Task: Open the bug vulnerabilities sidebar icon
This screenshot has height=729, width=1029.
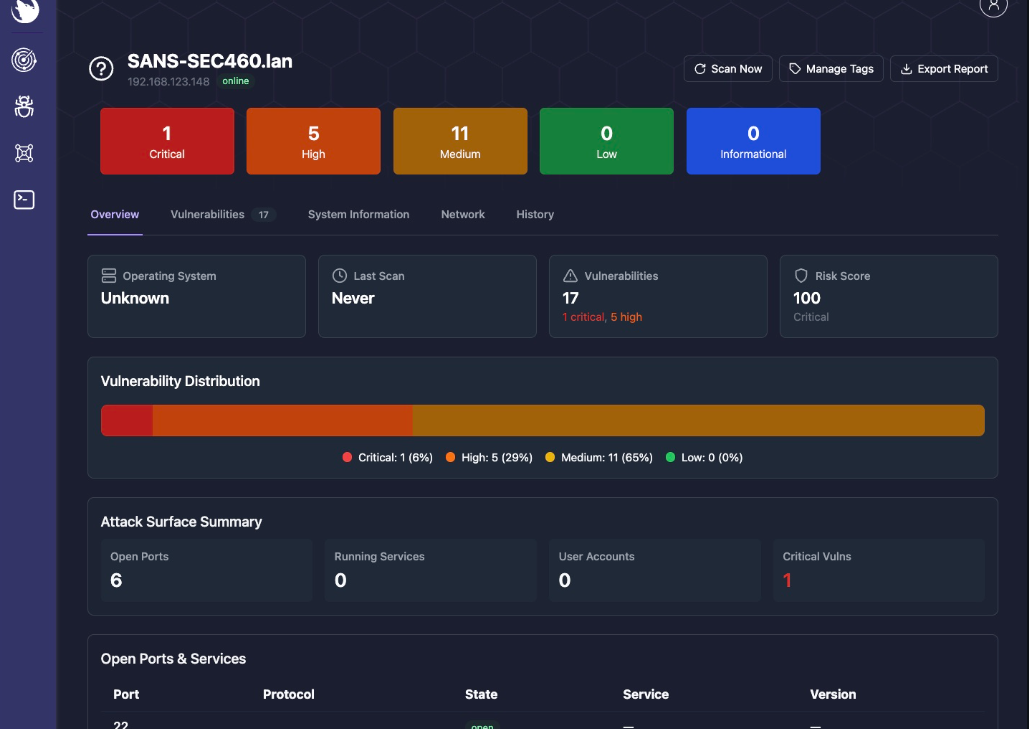Action: point(24,107)
